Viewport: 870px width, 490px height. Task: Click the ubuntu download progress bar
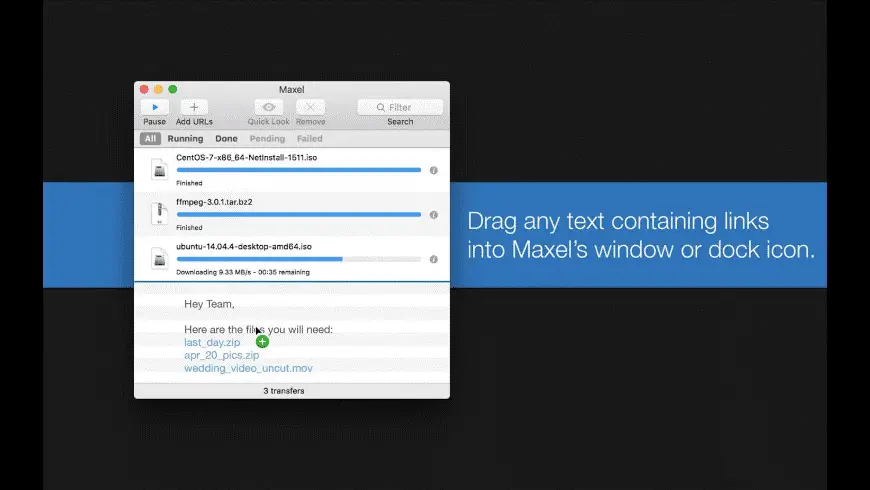coord(299,259)
